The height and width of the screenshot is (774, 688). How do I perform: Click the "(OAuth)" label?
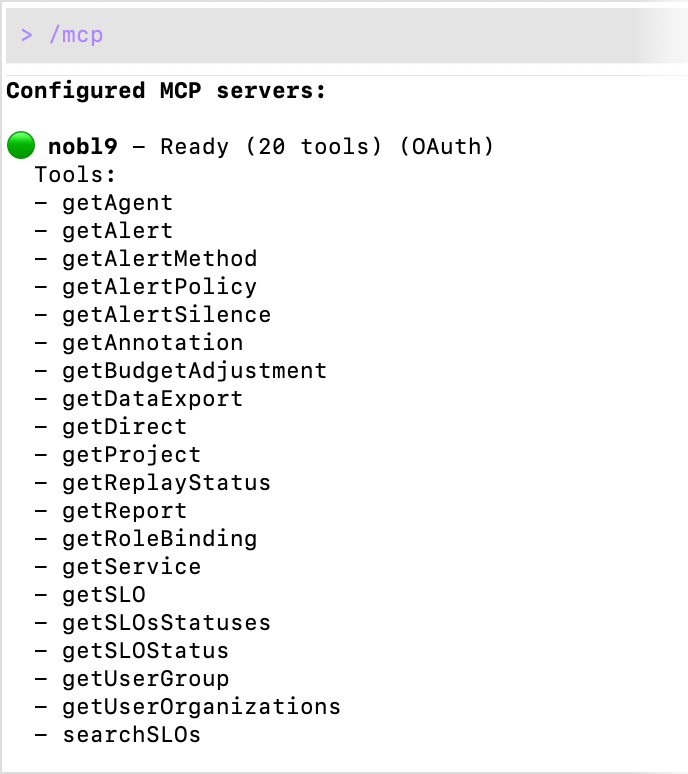click(x=447, y=147)
